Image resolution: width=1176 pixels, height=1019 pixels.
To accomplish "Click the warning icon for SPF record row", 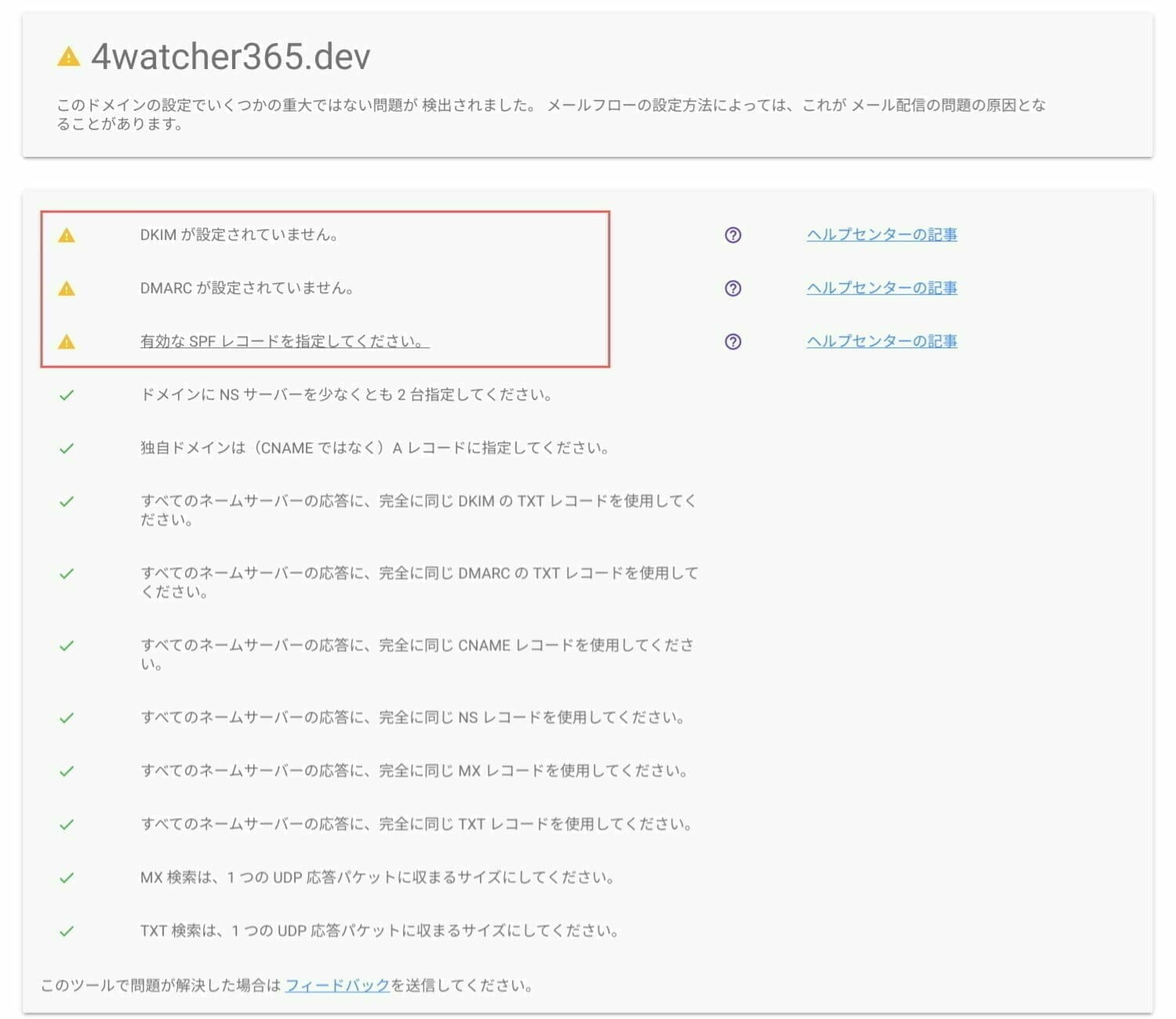I will click(x=67, y=342).
